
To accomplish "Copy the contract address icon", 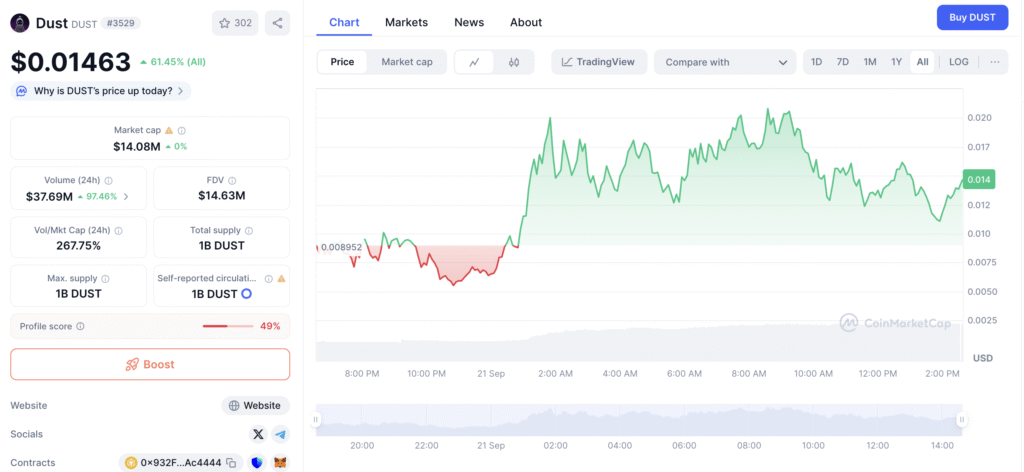I will (x=231, y=463).
